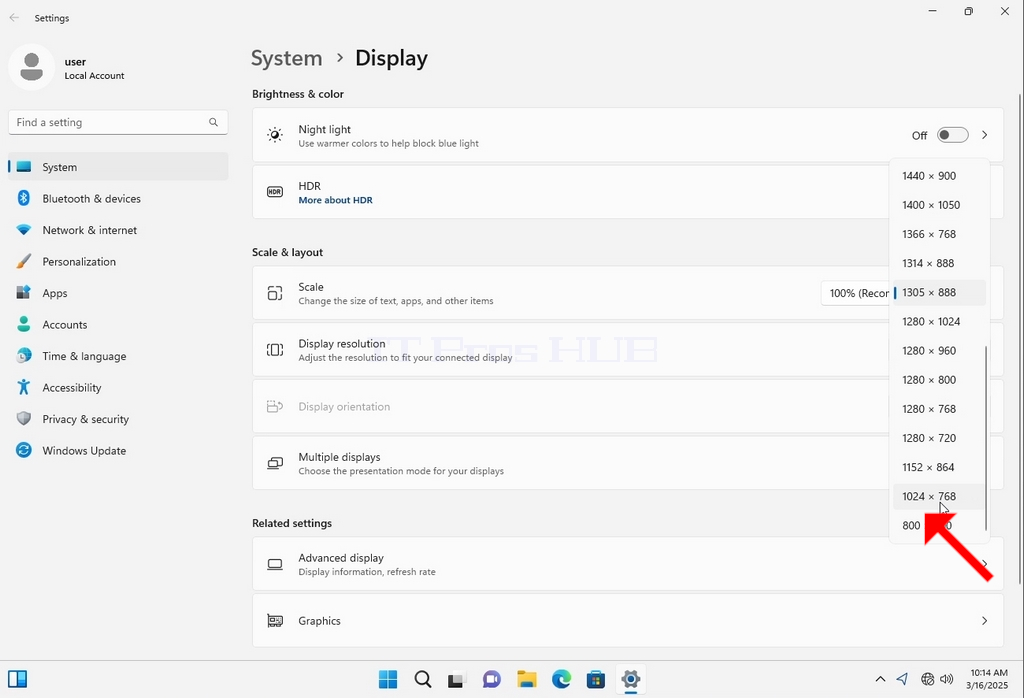Select the current 1305 × 888 resolution
Image resolution: width=1024 pixels, height=698 pixels.
point(939,293)
